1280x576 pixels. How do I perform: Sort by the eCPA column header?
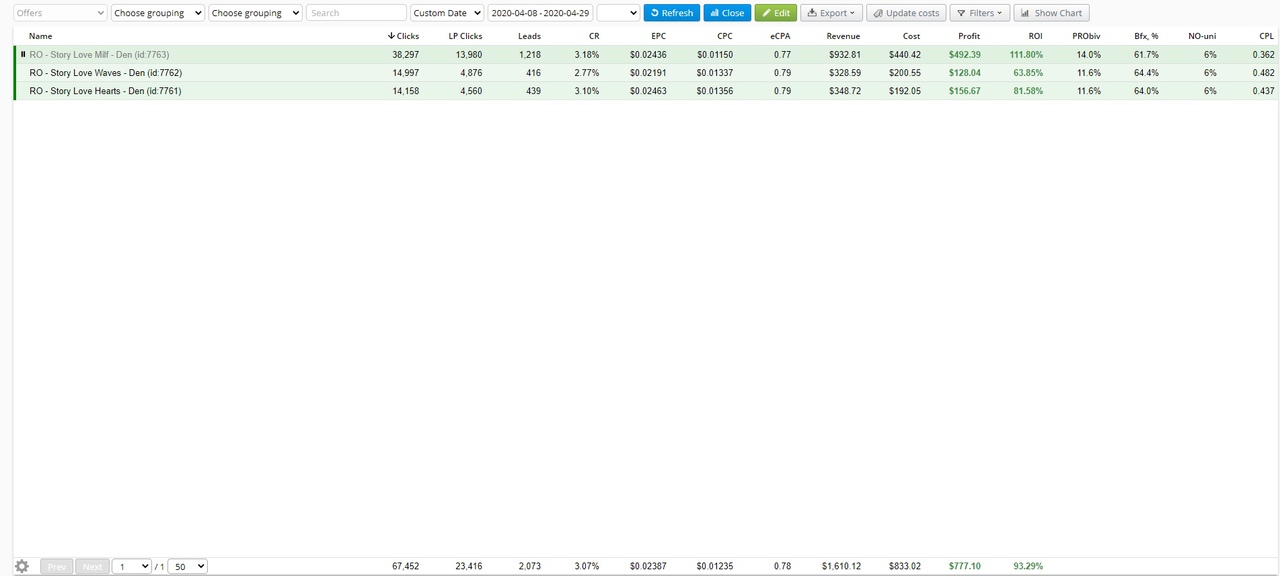coord(780,36)
